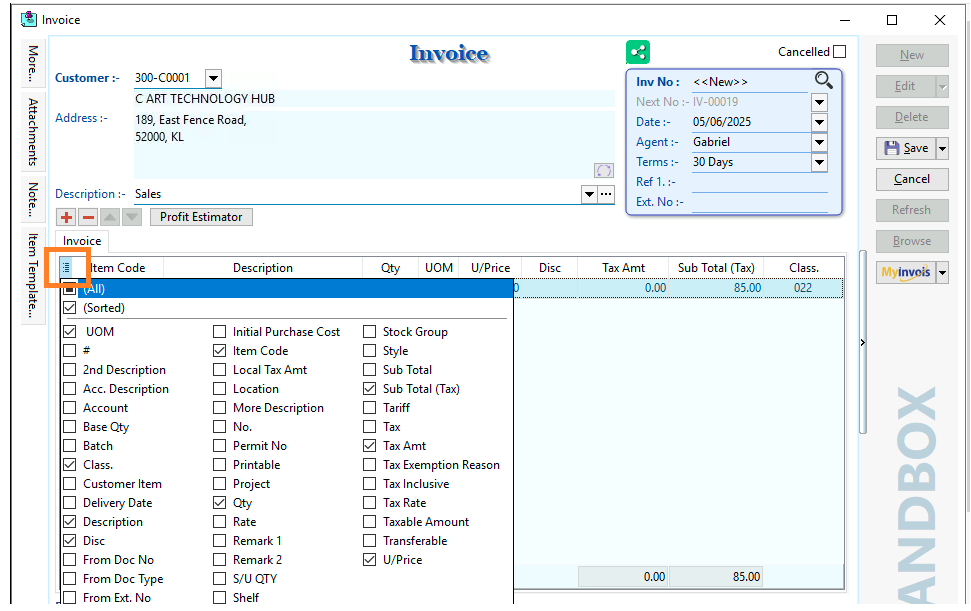The width and height of the screenshot is (971, 611).
Task: Switch to the Attachments side tab
Action: pyautogui.click(x=33, y=131)
